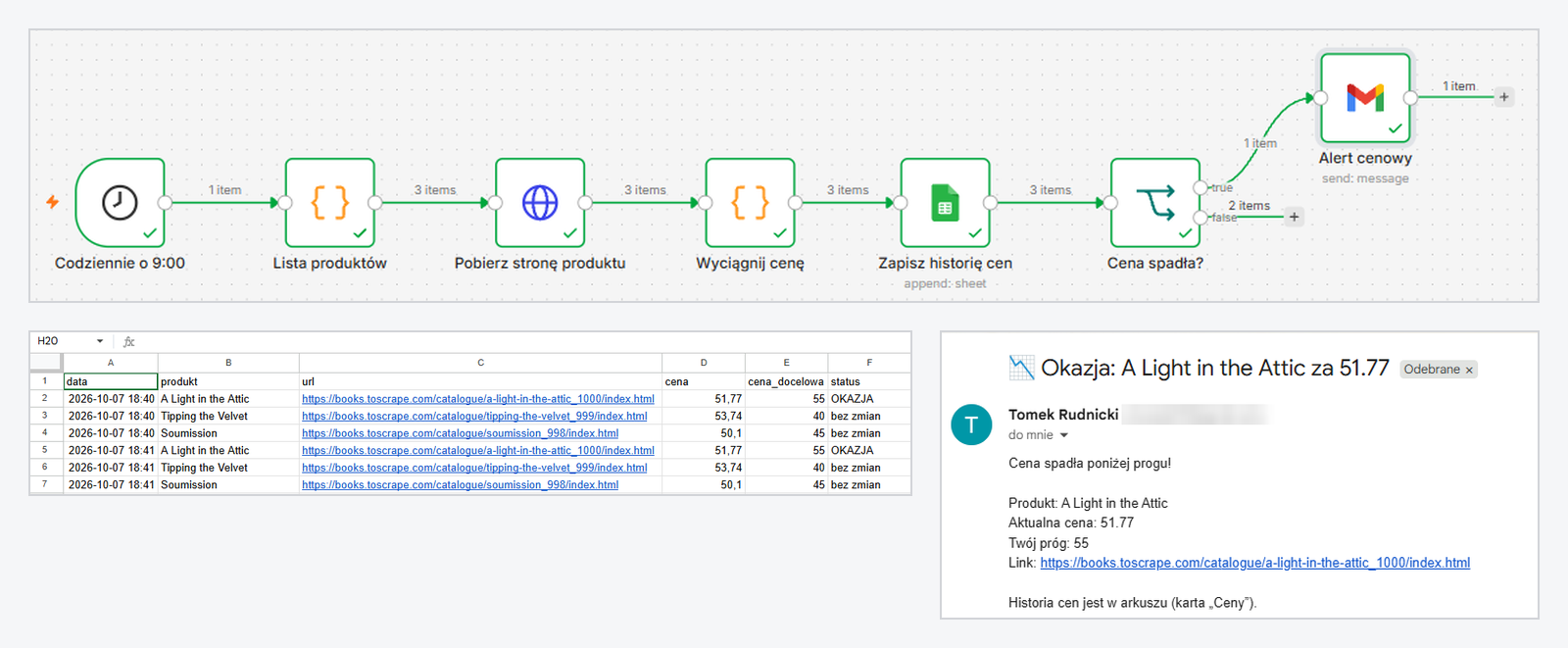The width and height of the screenshot is (1568, 648).
Task: Expand recipient details next to do mnie
Action: pyautogui.click(x=1064, y=435)
